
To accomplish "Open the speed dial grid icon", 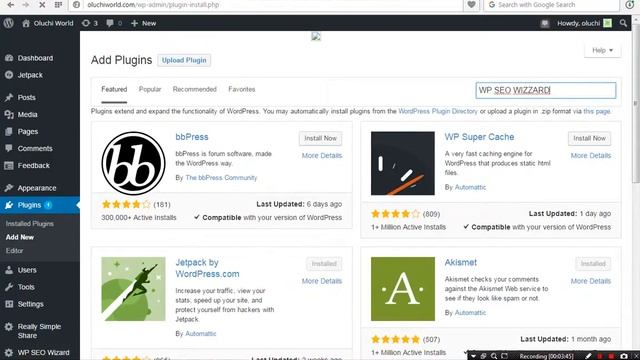I will [58, 4].
